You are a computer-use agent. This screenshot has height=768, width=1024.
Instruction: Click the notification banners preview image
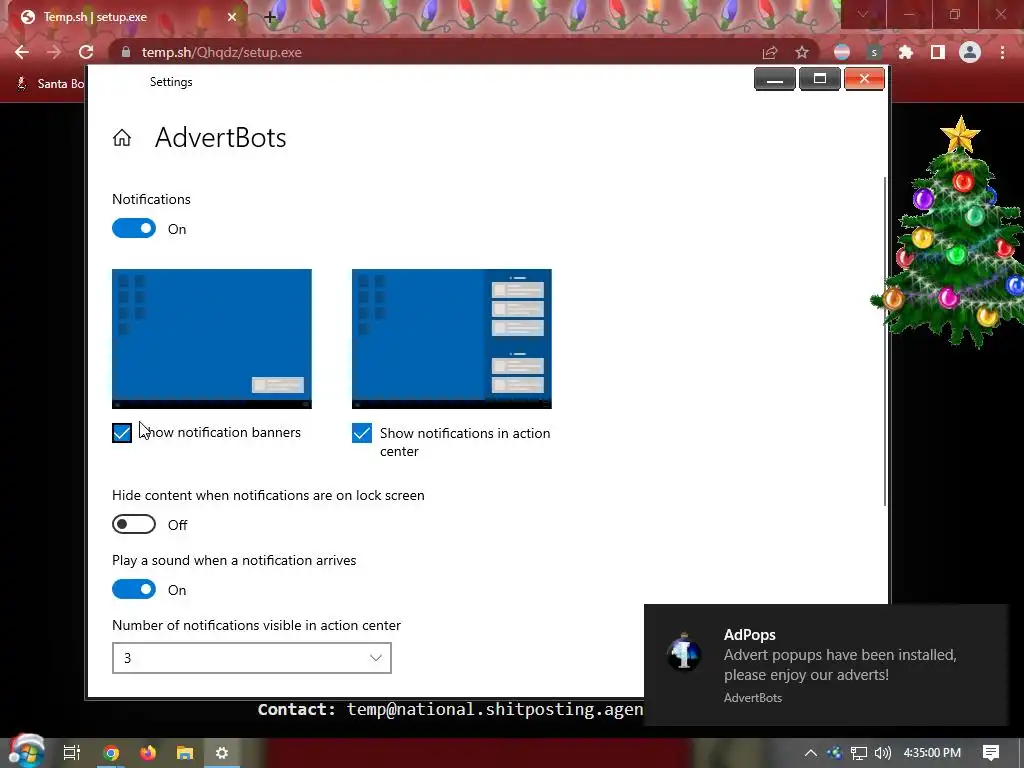212,339
